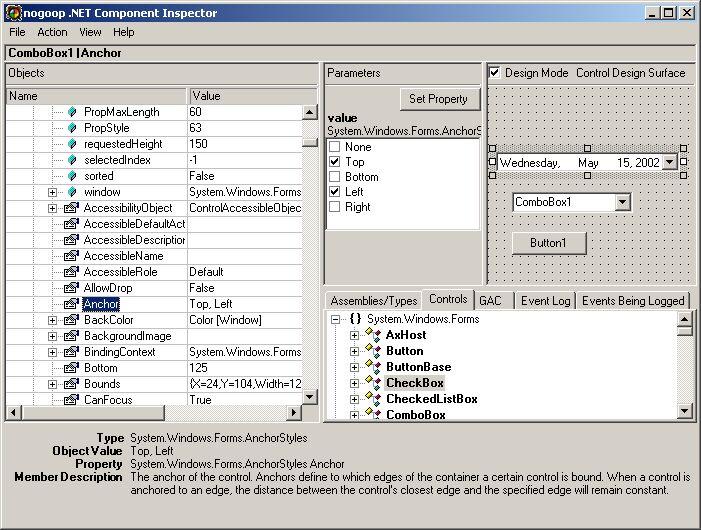This screenshot has height=530, width=701.
Task: Click the property icon beside AccessibleDescription
Action: (72, 240)
